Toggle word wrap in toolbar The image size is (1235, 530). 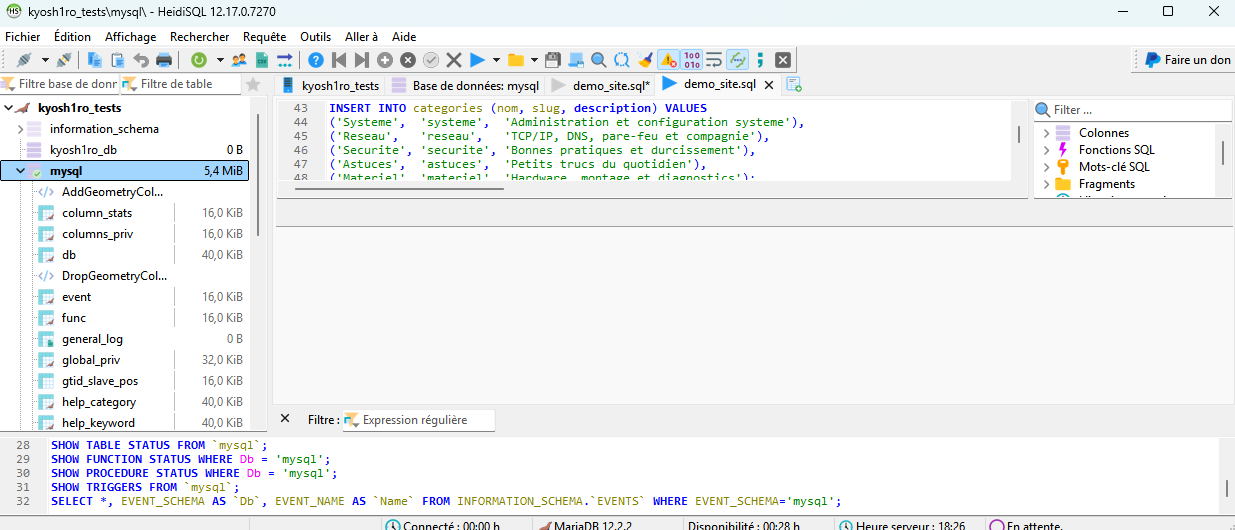[x=714, y=60]
